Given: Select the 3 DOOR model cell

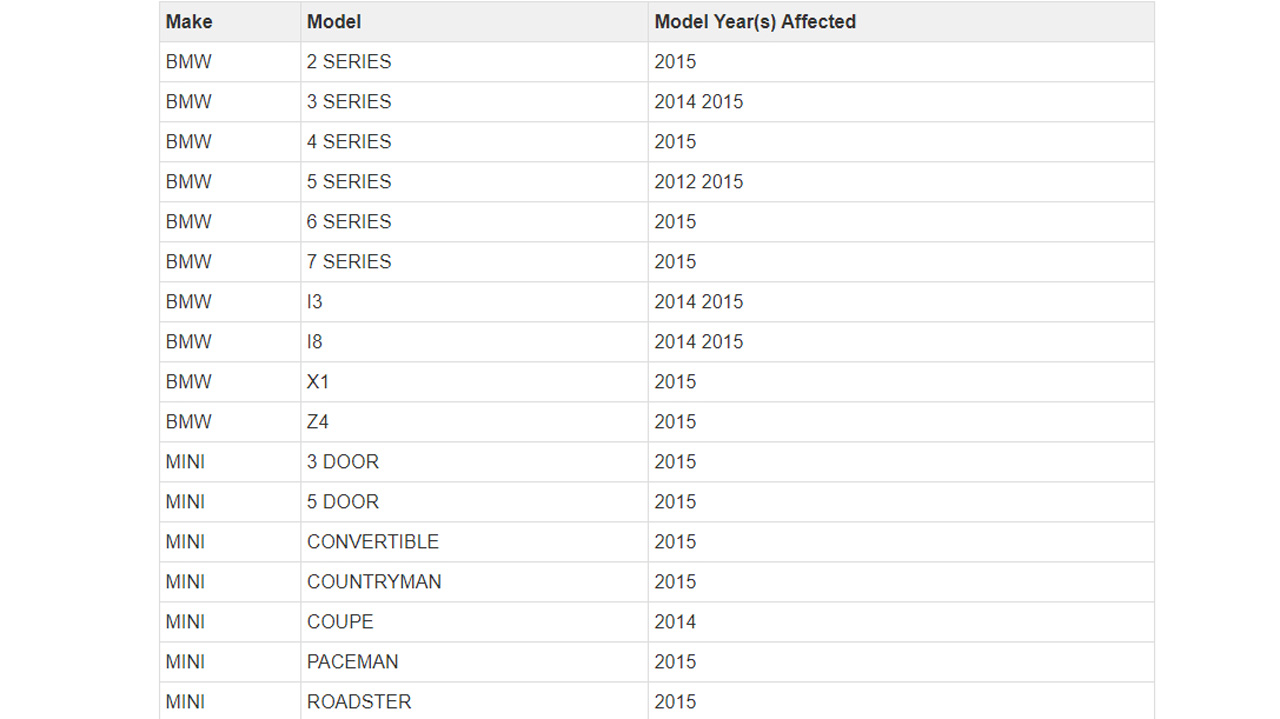Looking at the screenshot, I should 343,462.
